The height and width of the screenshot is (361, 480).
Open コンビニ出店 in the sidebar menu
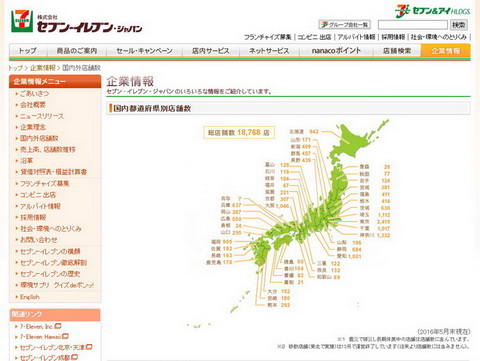(38, 195)
